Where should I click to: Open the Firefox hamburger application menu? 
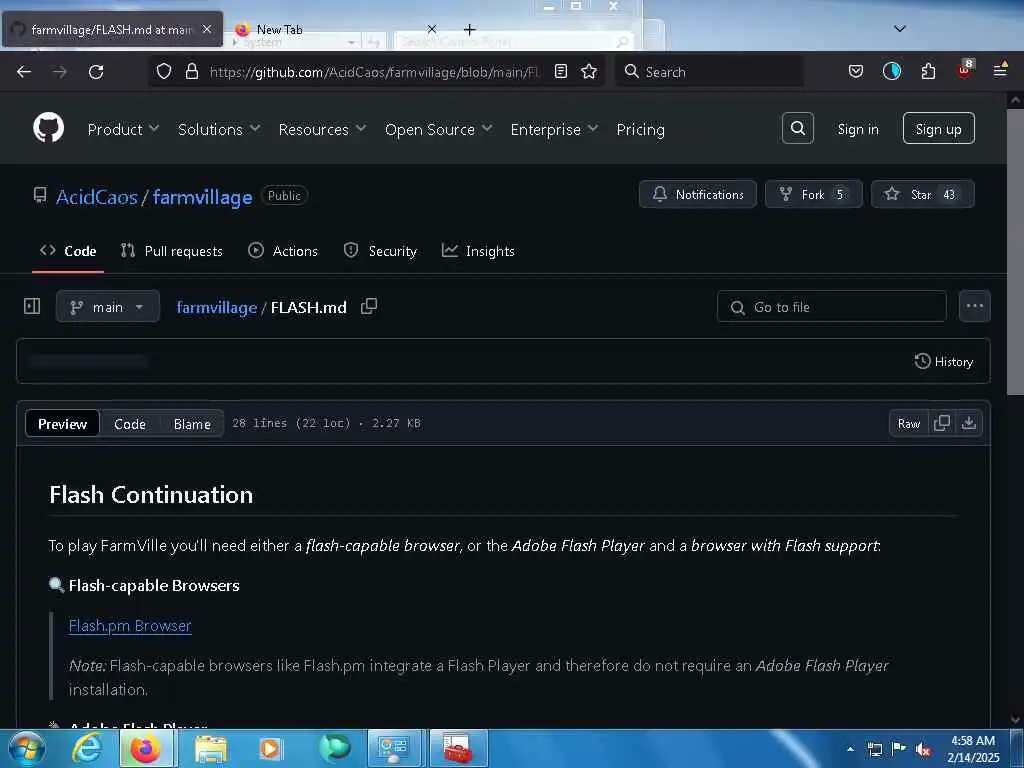tap(1000, 70)
